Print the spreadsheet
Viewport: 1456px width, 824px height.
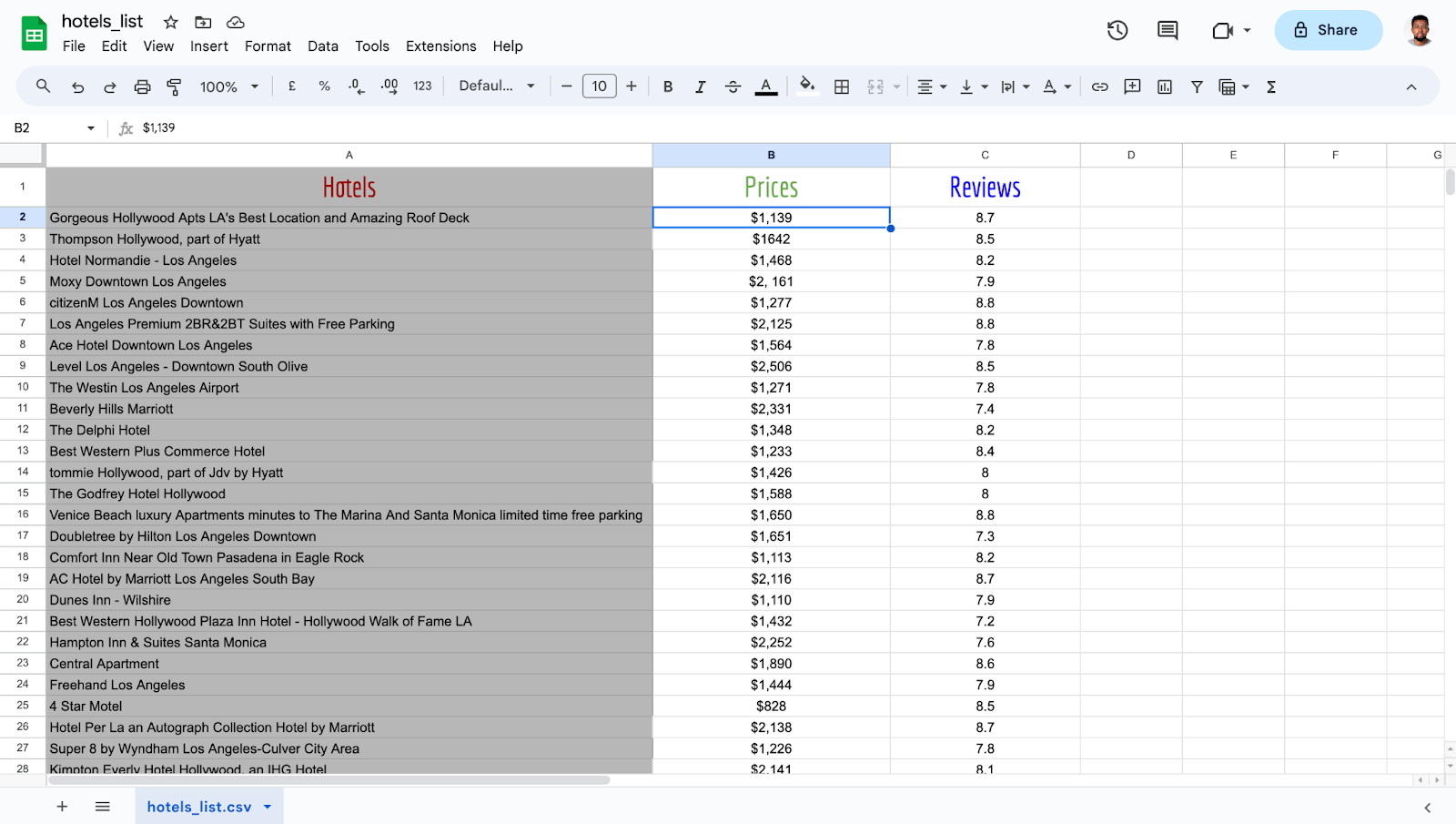point(142,86)
